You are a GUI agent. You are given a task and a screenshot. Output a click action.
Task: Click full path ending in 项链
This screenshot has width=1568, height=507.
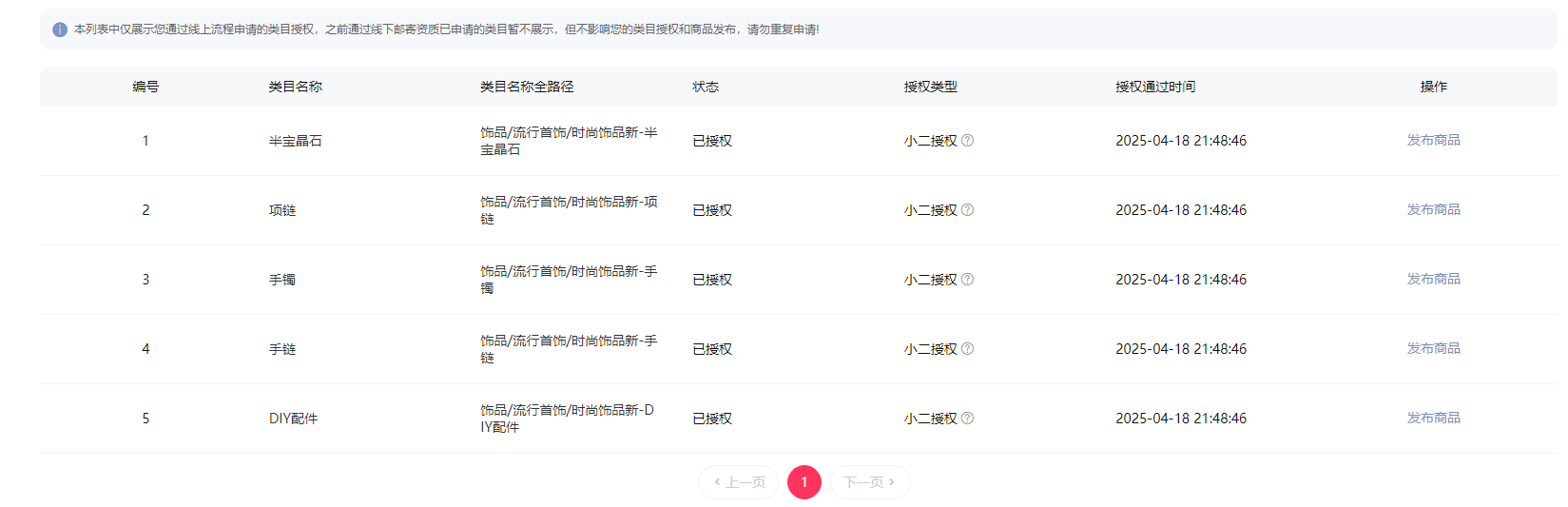click(569, 210)
